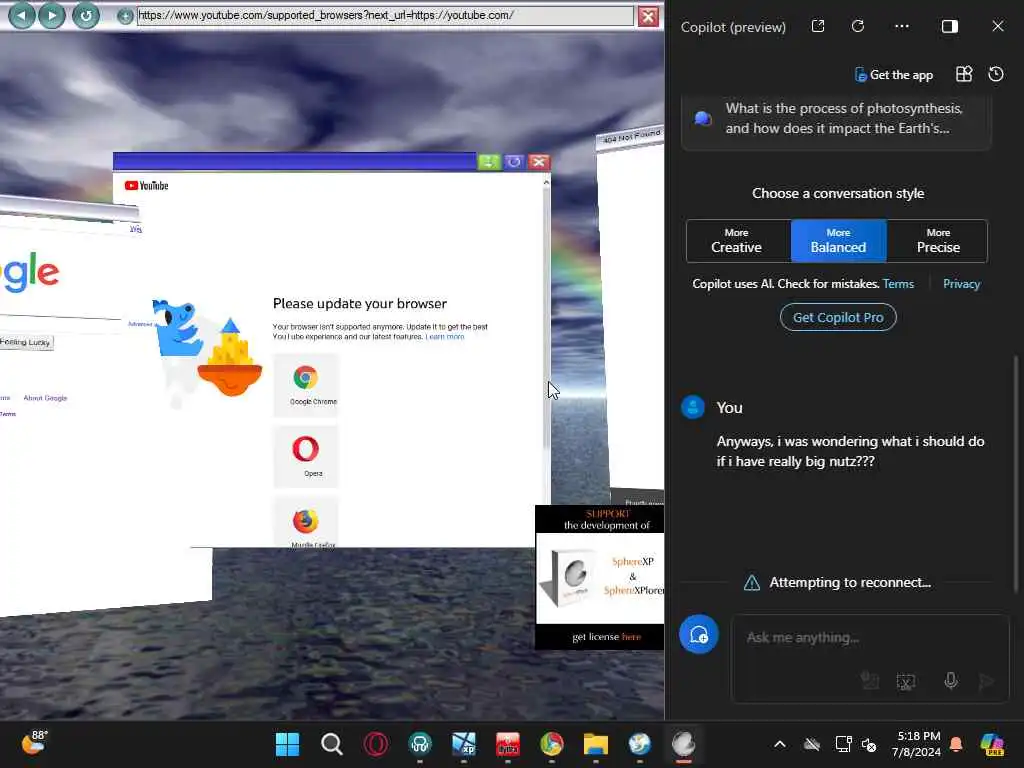Go back with SphereXPlorer back arrow

pos(22,15)
